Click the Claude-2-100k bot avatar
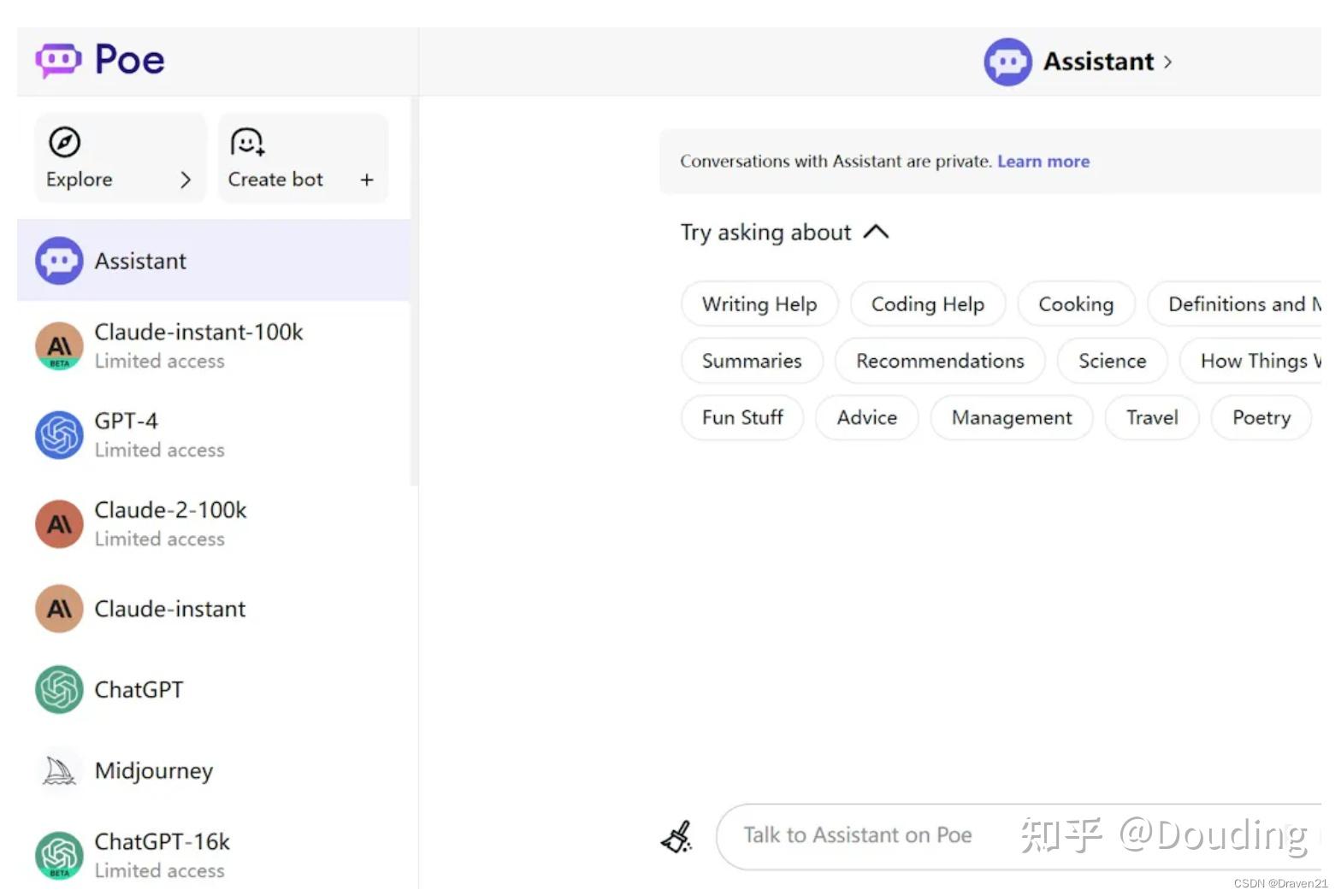The width and height of the screenshot is (1341, 896). [59, 523]
